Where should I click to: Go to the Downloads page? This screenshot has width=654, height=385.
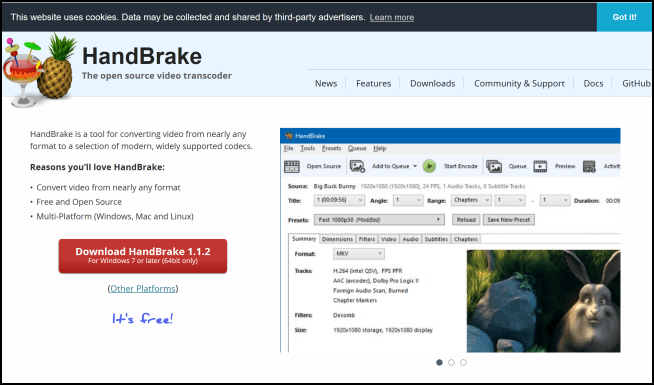coord(433,83)
